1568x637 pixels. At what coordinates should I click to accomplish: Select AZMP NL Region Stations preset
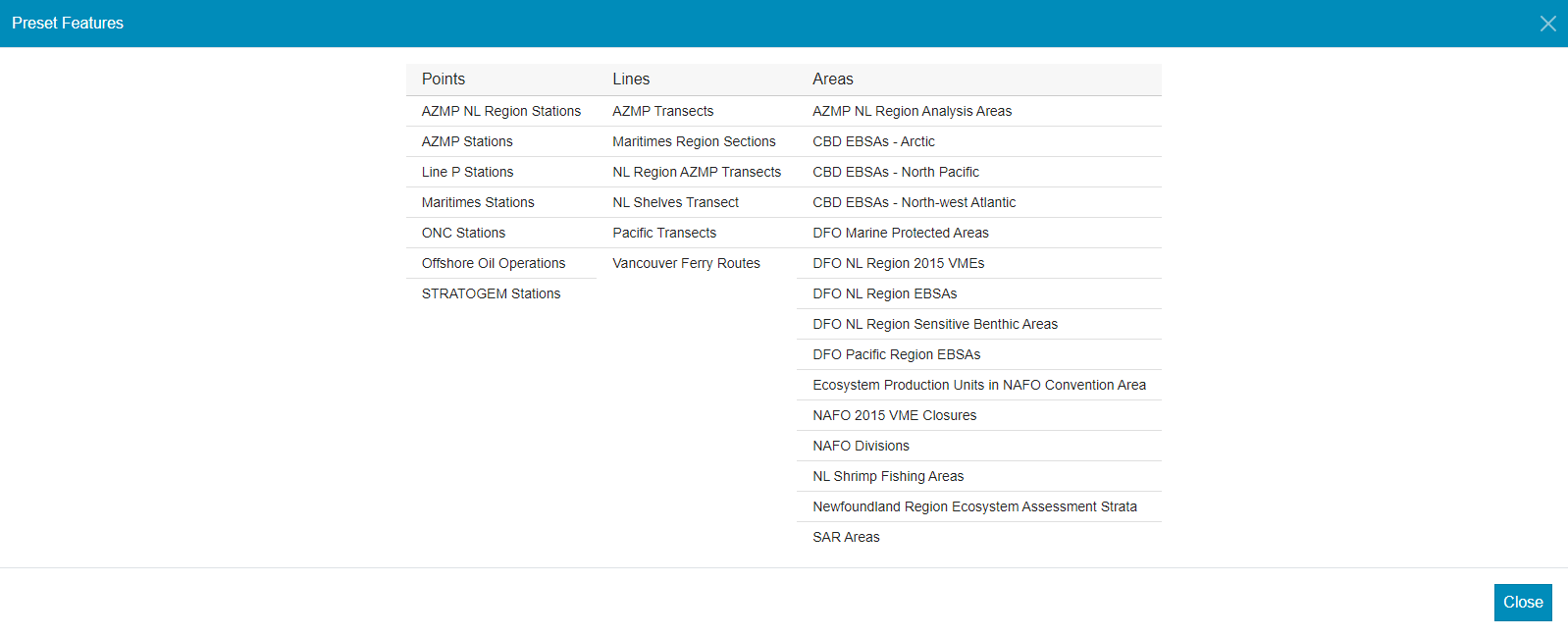point(501,111)
